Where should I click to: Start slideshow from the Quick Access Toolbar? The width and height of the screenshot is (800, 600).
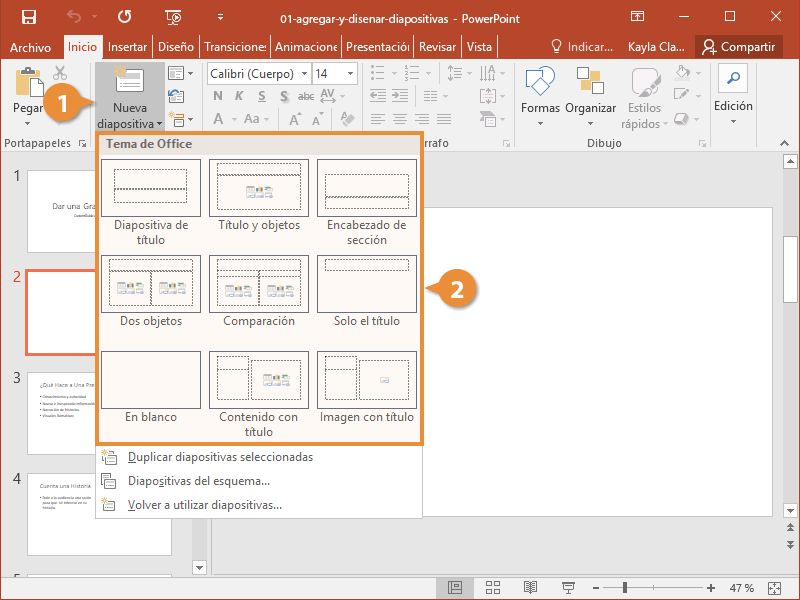coord(174,16)
